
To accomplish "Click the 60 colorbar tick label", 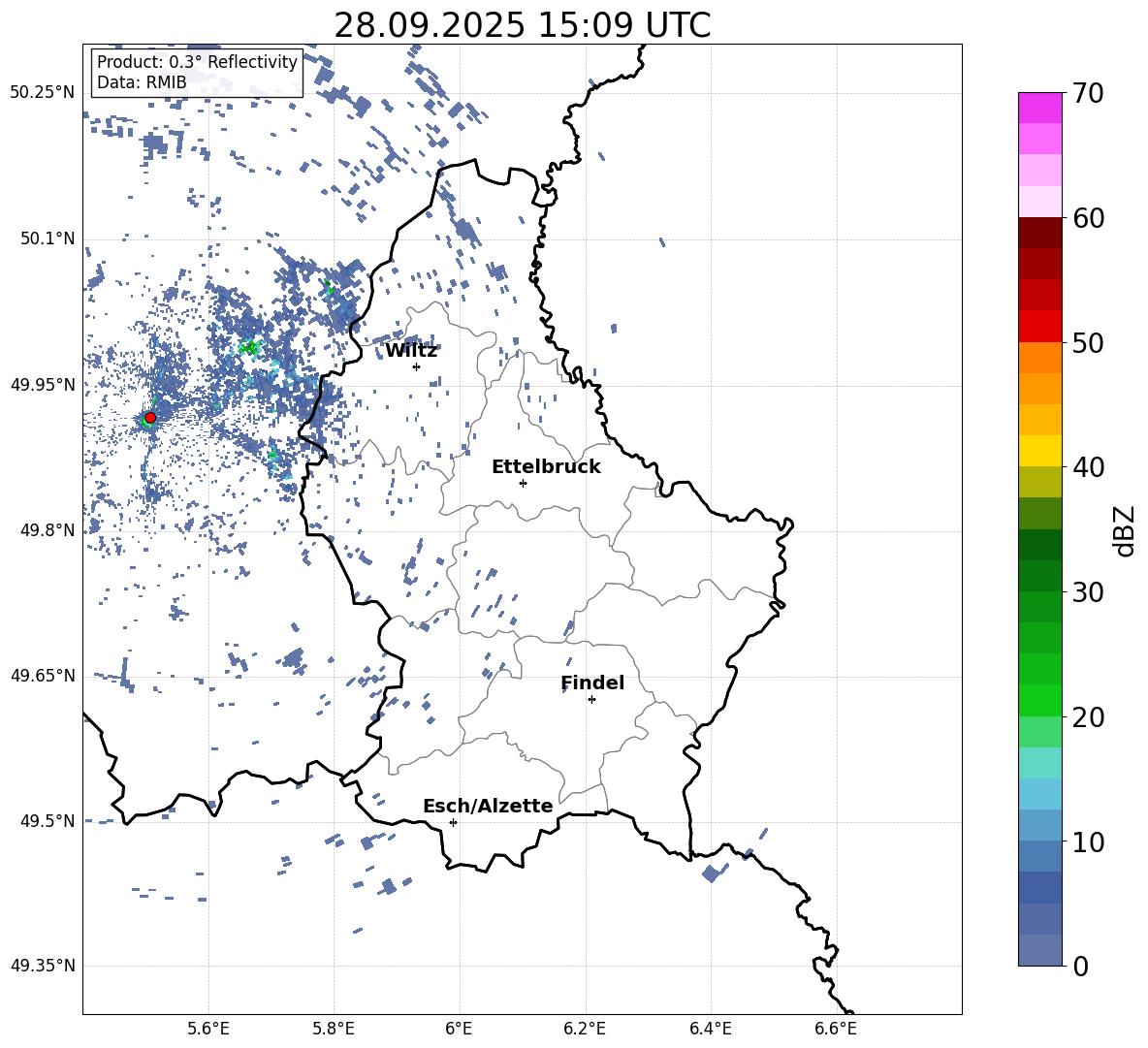I will (x=1088, y=218).
